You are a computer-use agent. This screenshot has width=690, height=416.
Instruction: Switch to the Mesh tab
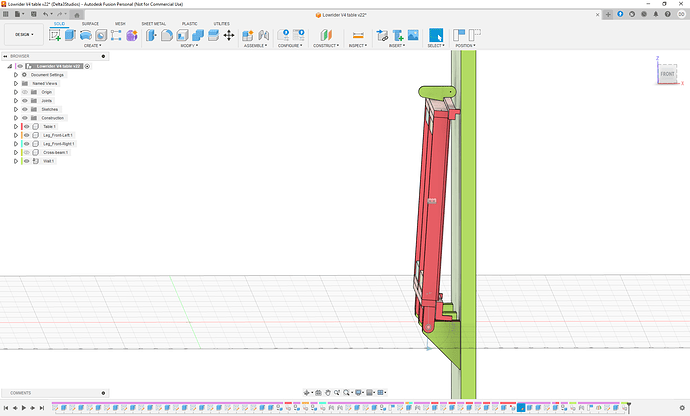(x=120, y=24)
